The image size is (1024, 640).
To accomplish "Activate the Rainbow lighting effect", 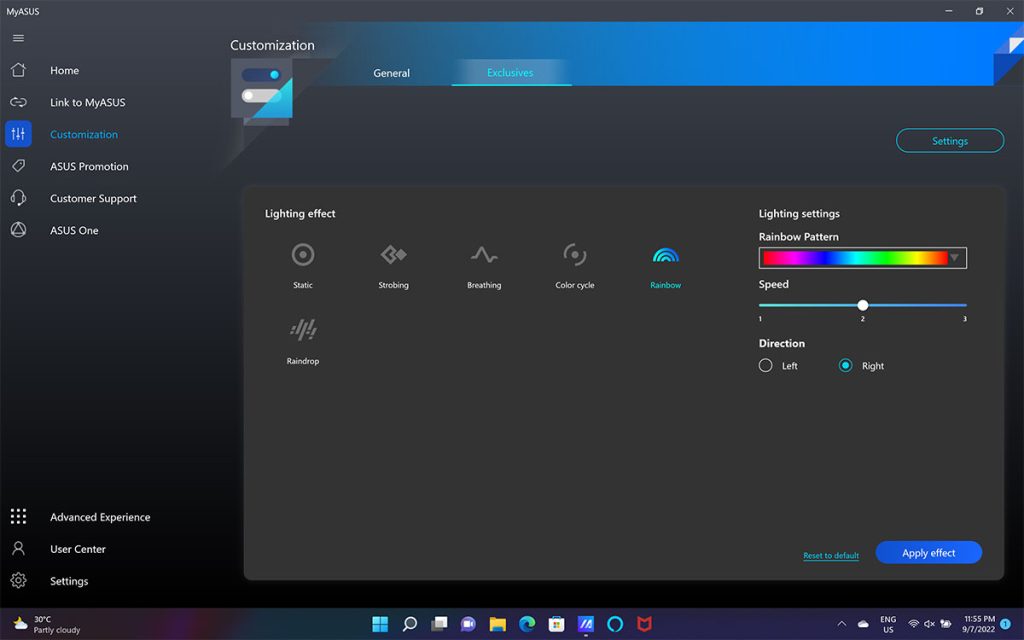I will click(665, 256).
